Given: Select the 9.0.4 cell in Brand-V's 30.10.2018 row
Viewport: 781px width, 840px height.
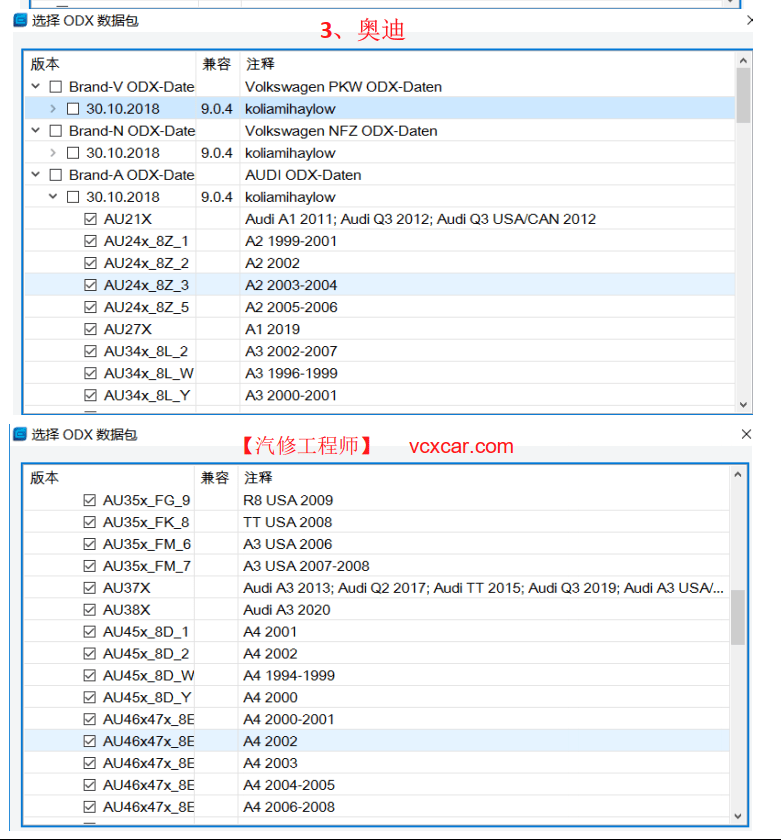Looking at the screenshot, I should tap(217, 109).
